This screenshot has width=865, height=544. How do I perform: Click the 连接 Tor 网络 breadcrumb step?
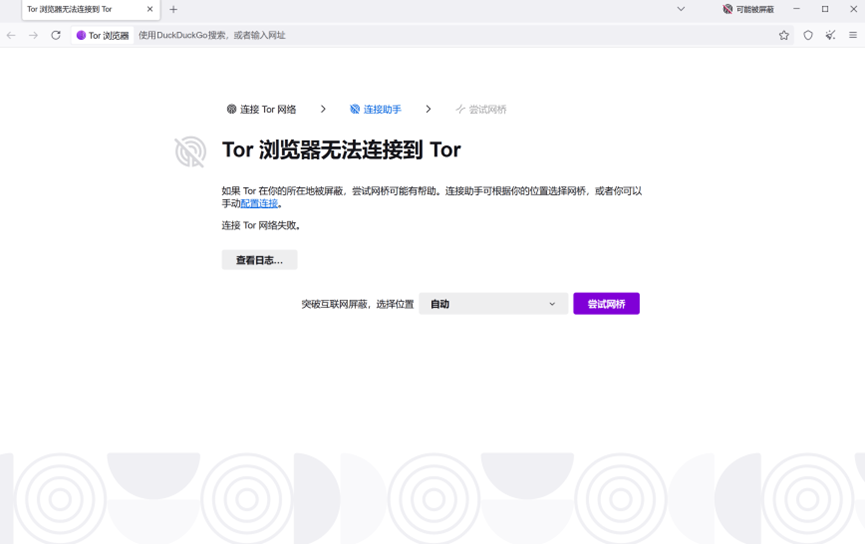click(x=261, y=109)
